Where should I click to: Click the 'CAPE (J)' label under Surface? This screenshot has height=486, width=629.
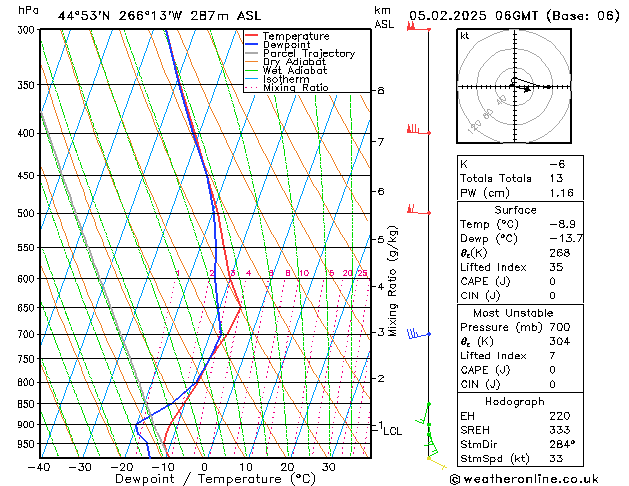[485, 281]
